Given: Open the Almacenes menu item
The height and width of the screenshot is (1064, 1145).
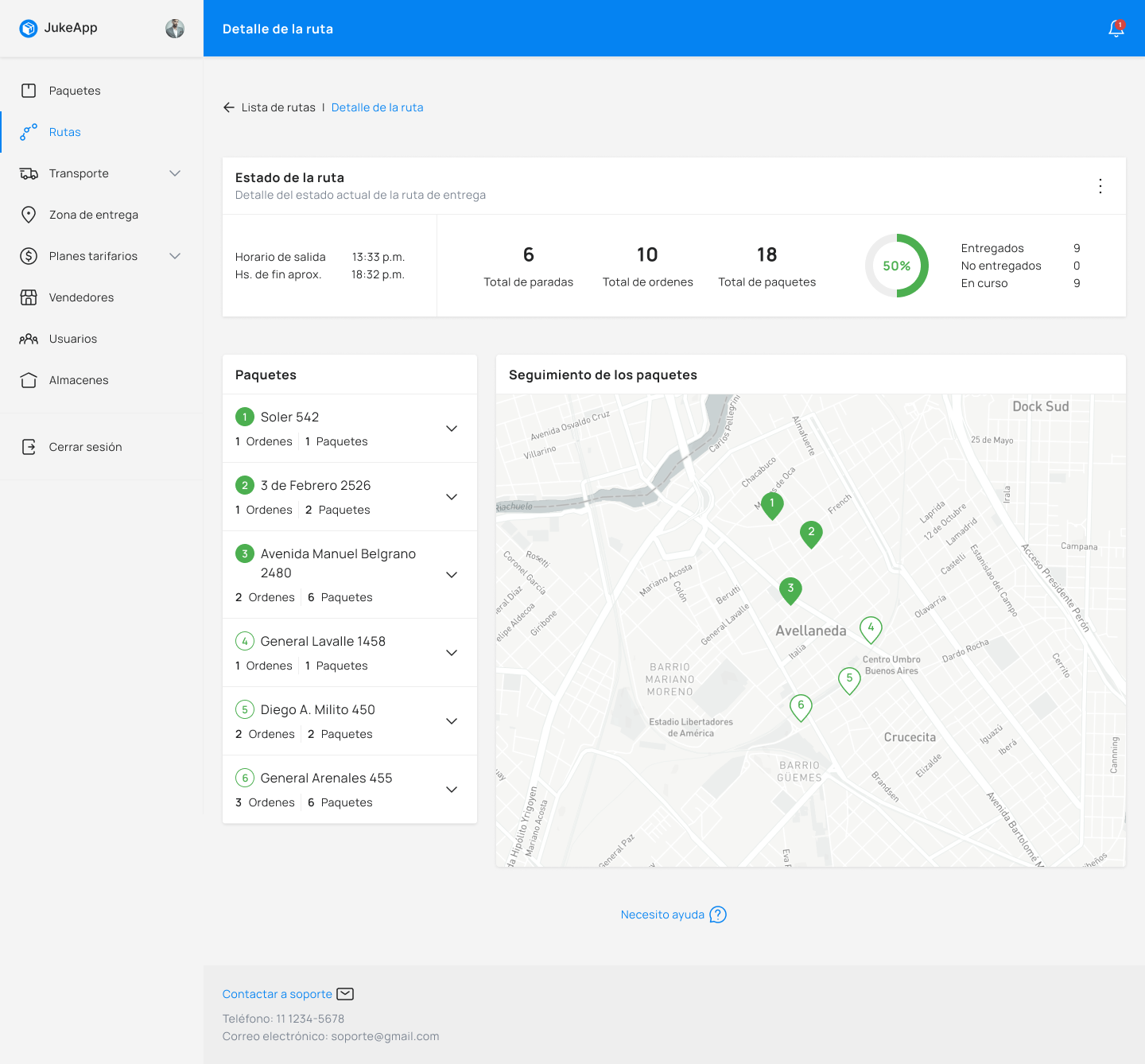Looking at the screenshot, I should coord(102,380).
